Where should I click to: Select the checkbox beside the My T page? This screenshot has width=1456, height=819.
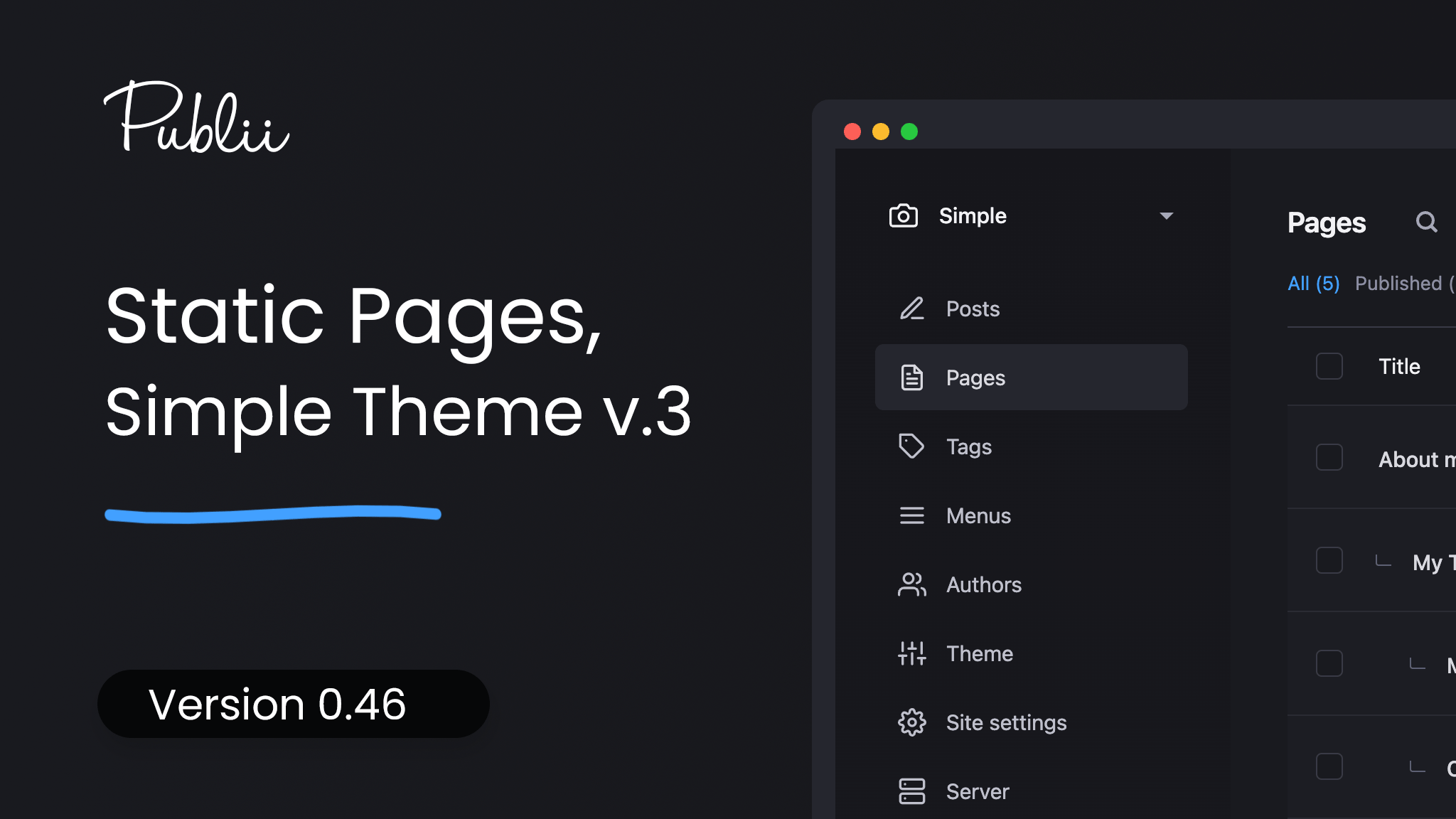[1329, 560]
